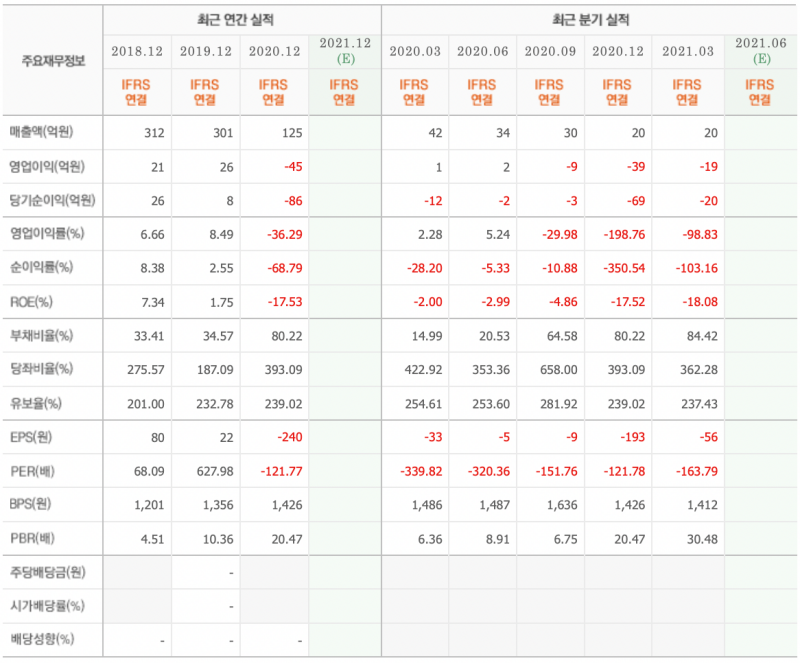
Task: Select the 시가배당률(%) row label
Action: coord(47,606)
